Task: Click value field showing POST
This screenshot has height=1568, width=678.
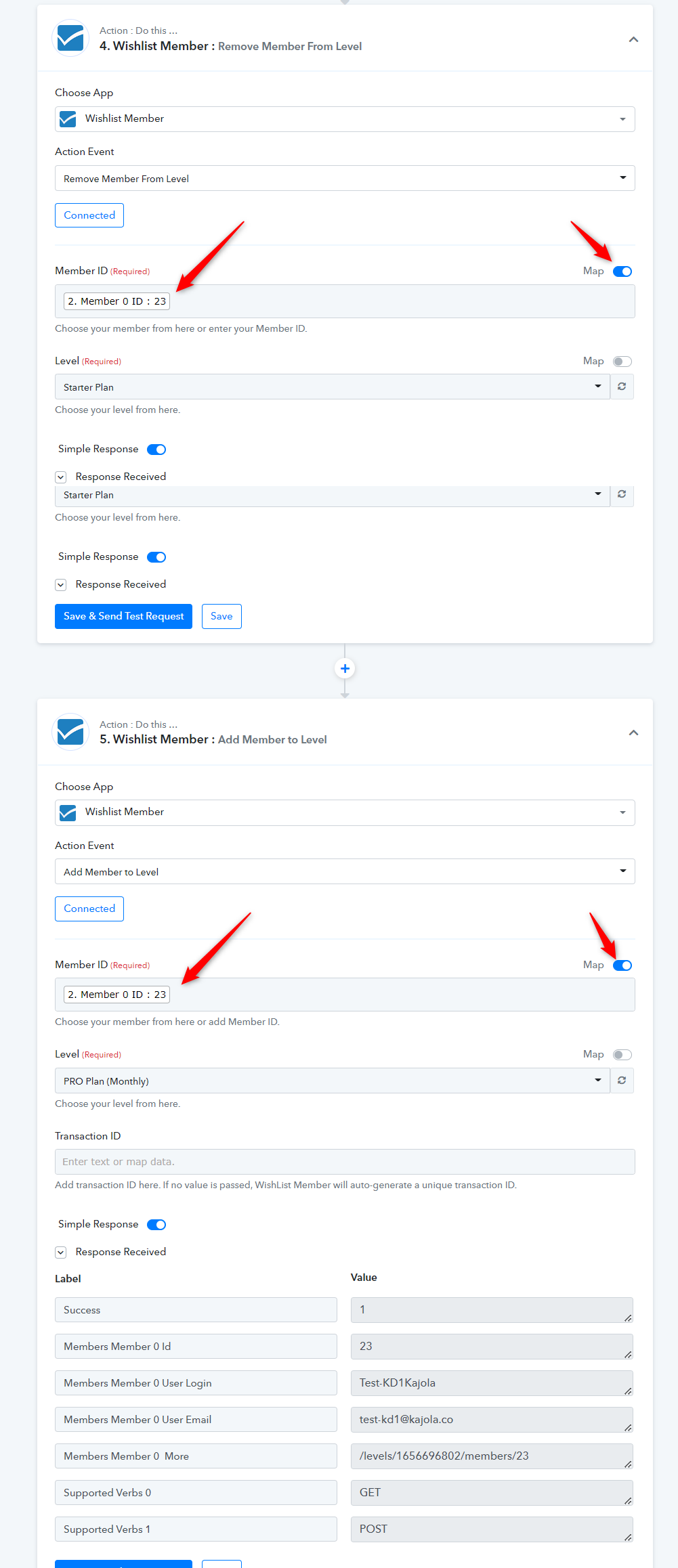Action: pos(492,1529)
